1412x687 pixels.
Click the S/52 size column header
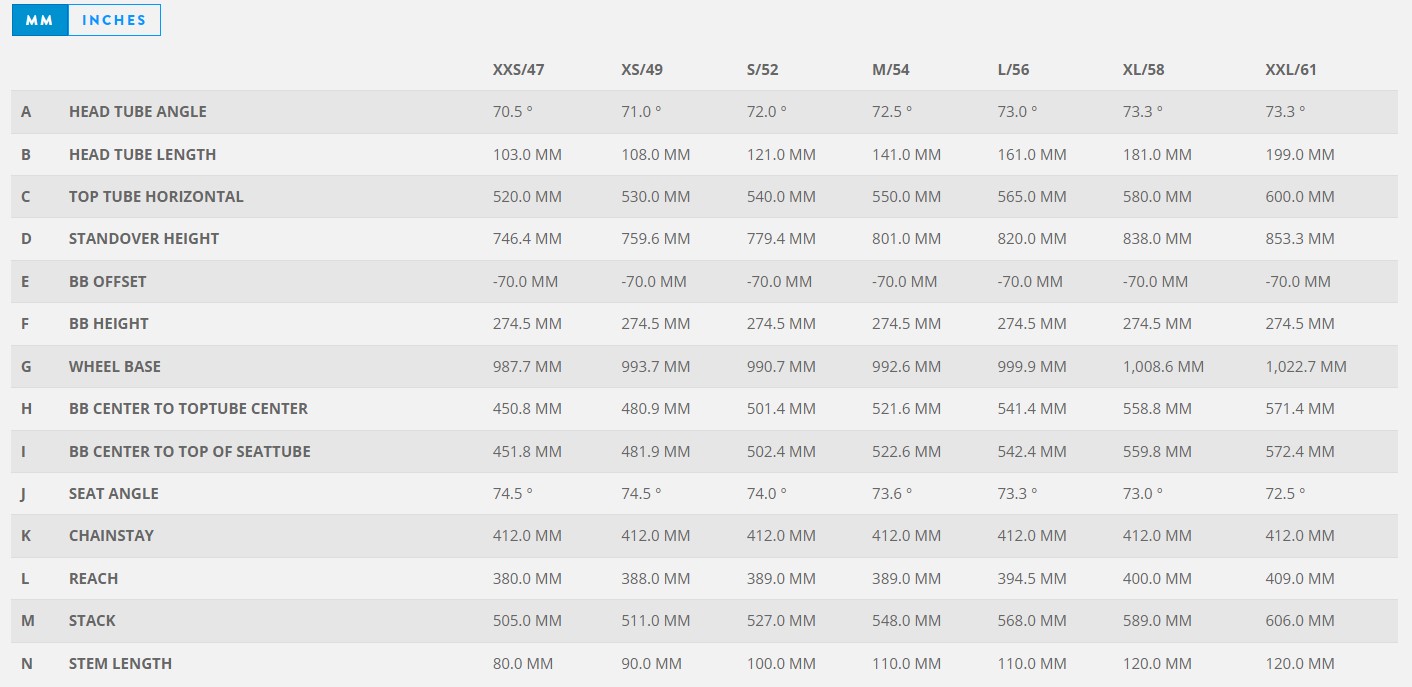tap(763, 70)
